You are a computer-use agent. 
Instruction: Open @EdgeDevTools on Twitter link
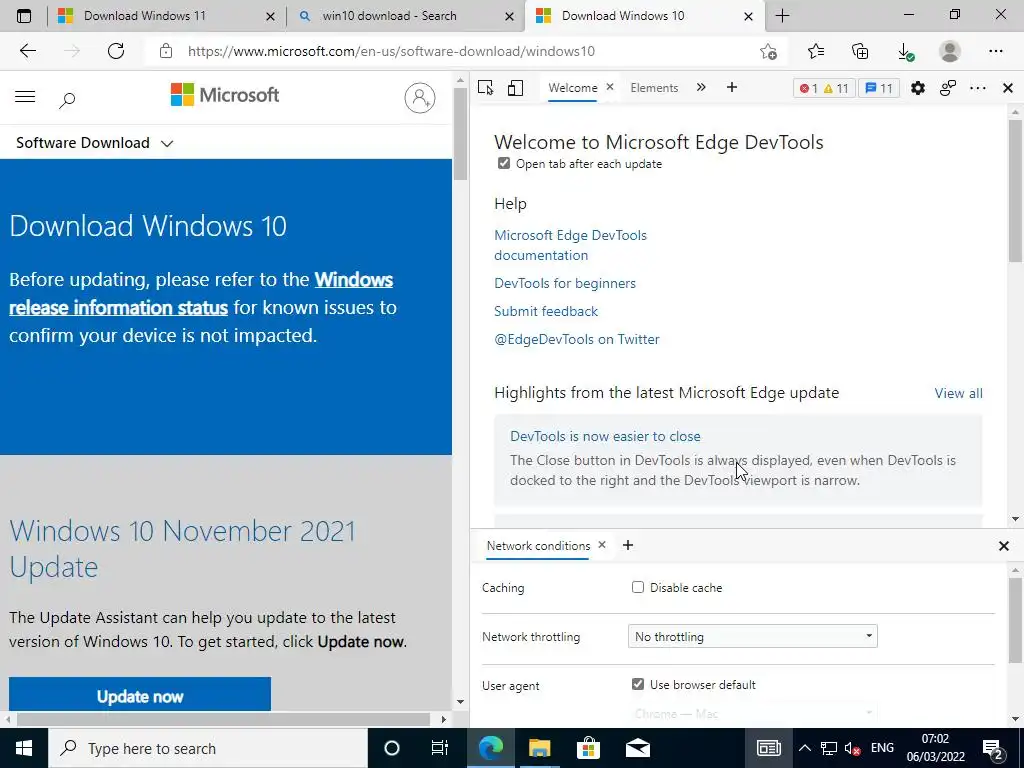coord(577,339)
